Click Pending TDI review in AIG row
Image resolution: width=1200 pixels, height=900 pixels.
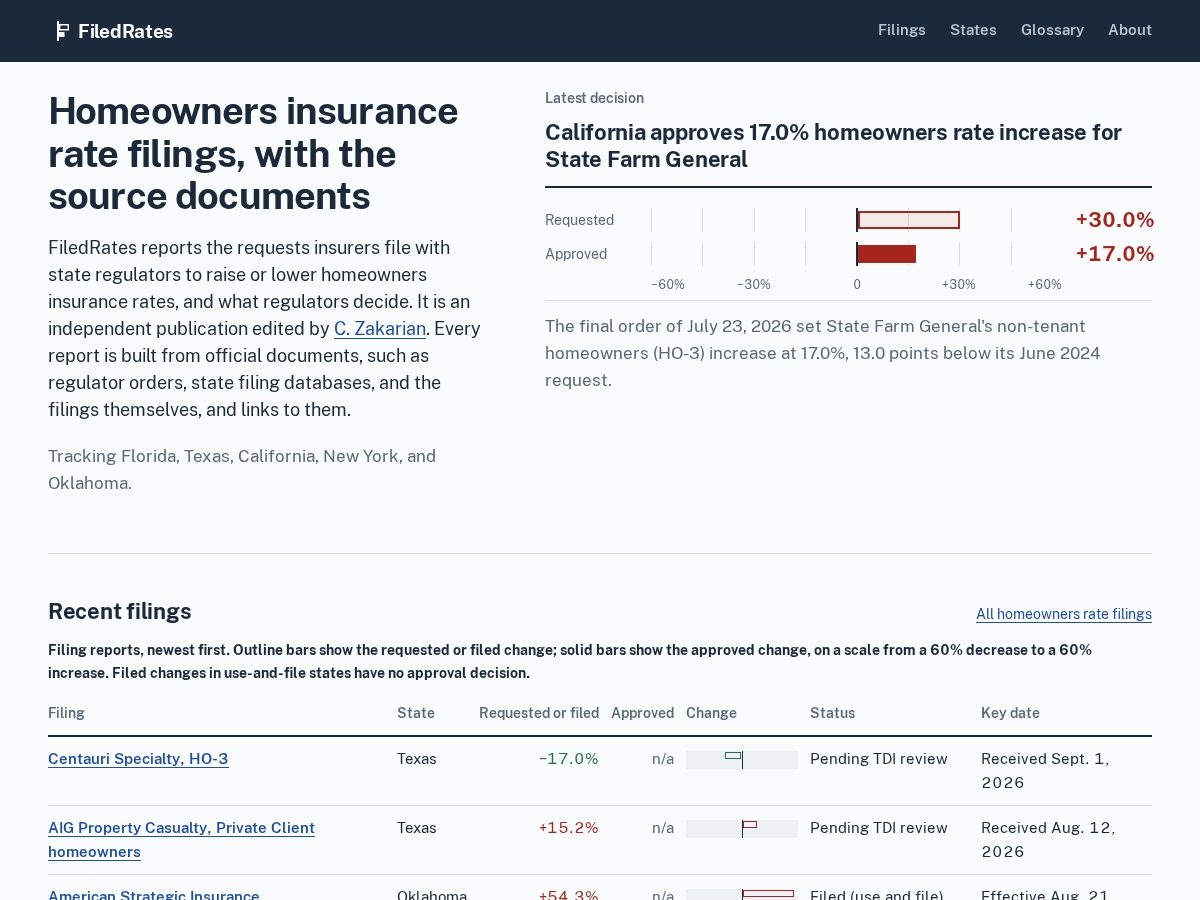[879, 828]
